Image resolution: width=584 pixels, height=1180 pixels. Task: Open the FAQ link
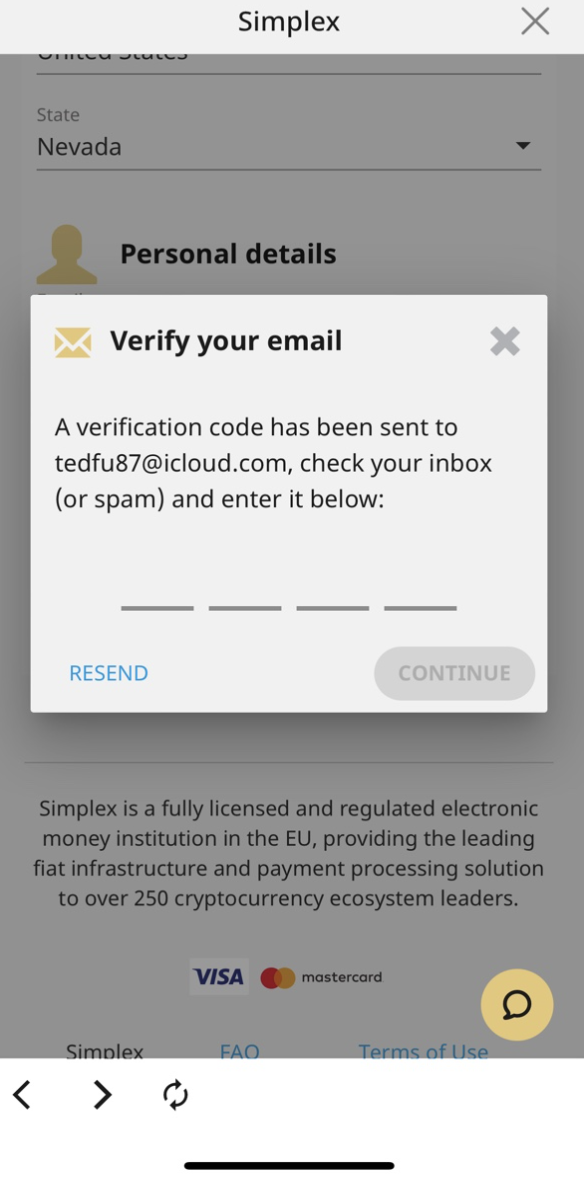point(239,1050)
